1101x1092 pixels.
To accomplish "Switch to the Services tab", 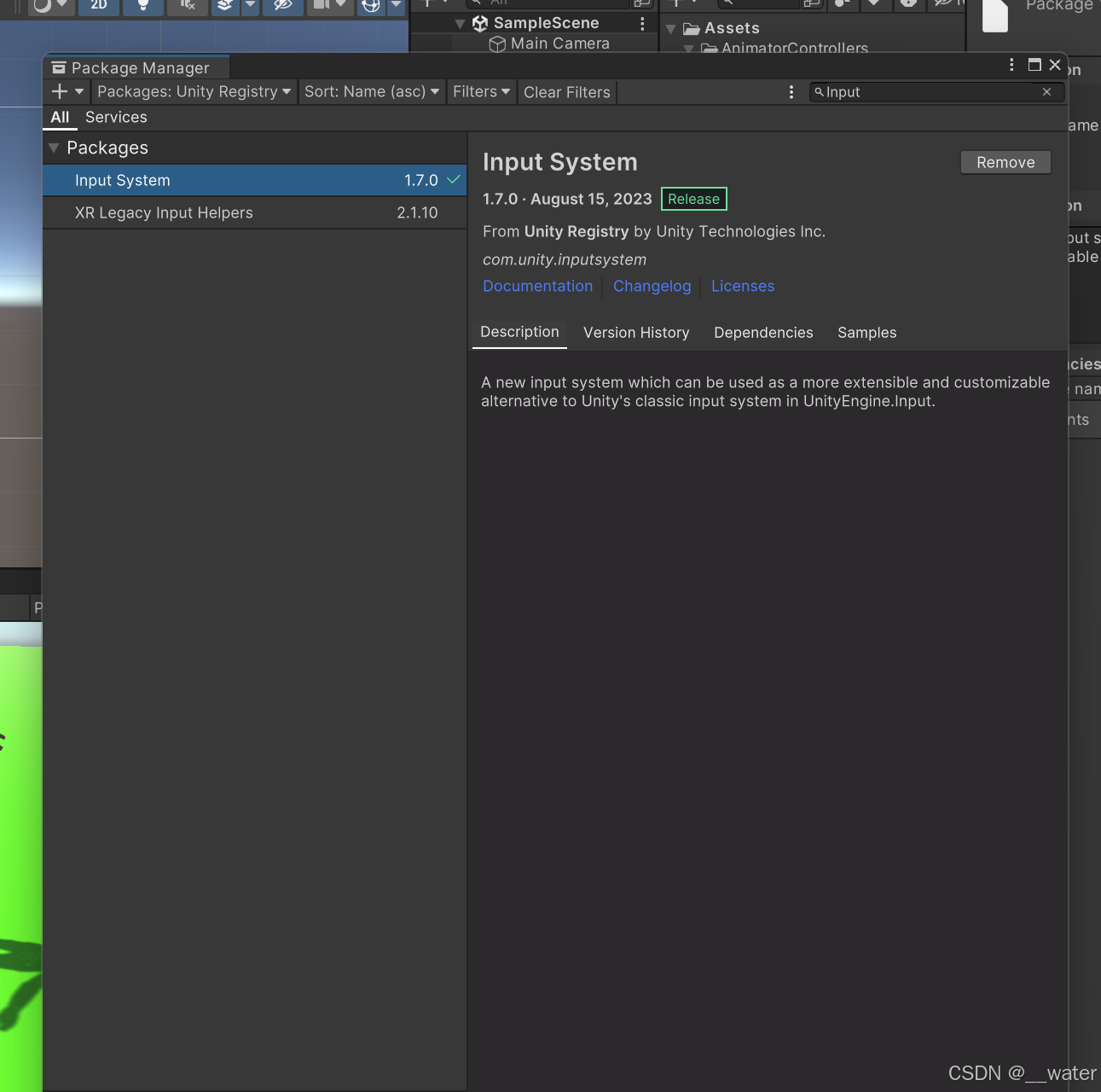I will (x=116, y=117).
